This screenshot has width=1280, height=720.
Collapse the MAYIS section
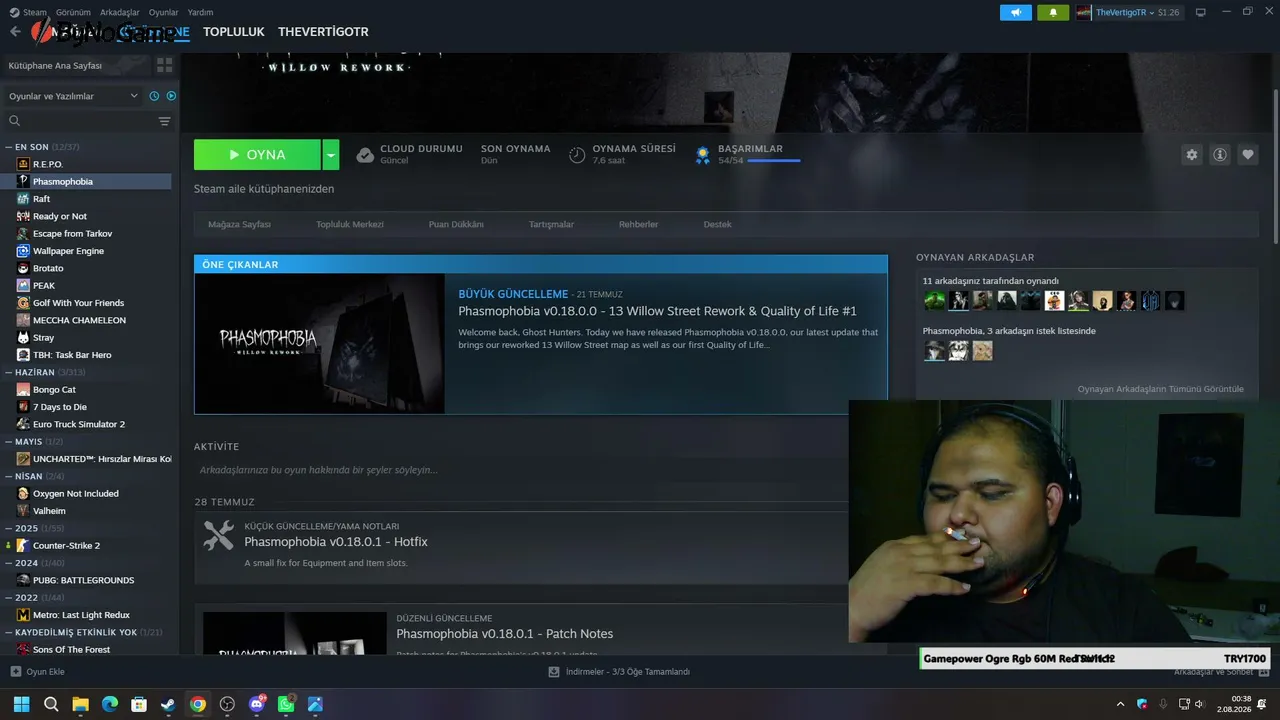(x=9, y=441)
